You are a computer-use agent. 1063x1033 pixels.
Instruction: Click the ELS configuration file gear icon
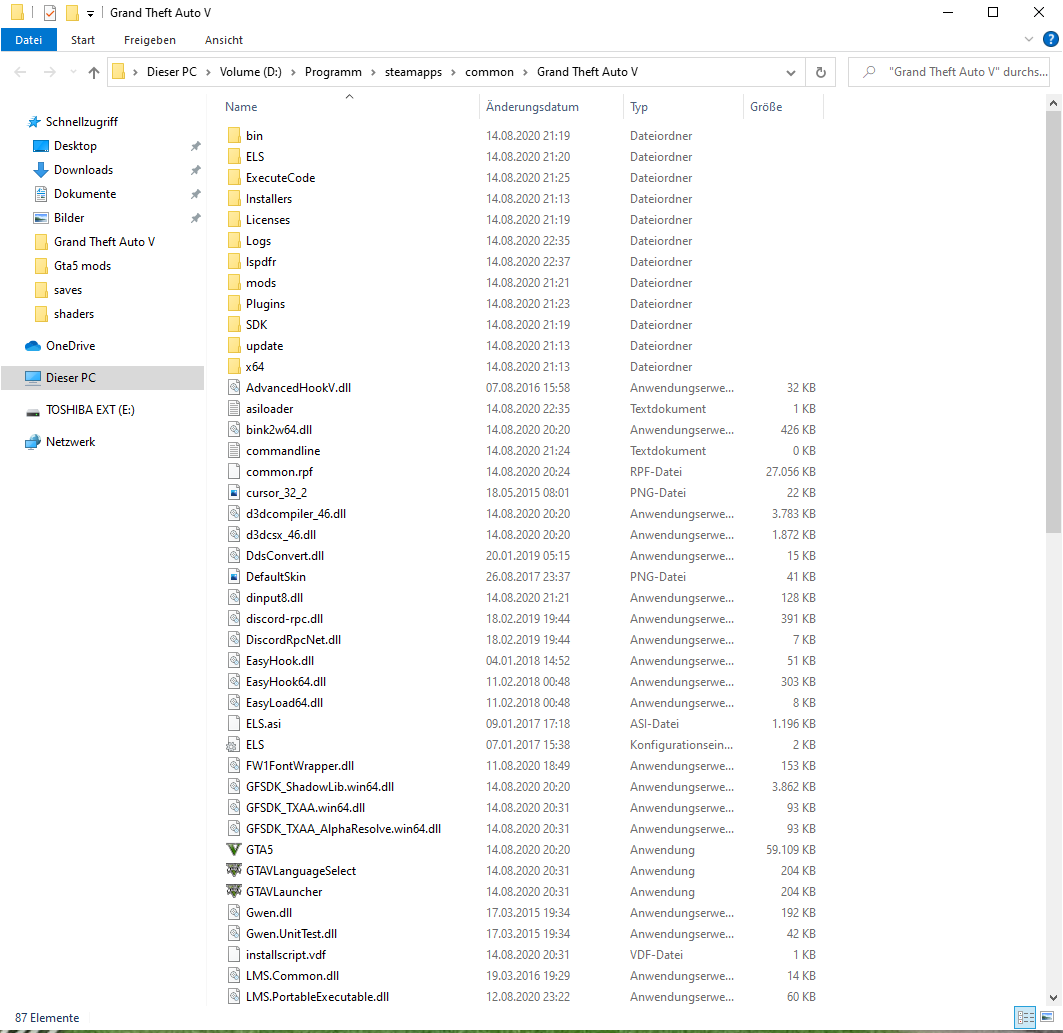[233, 744]
